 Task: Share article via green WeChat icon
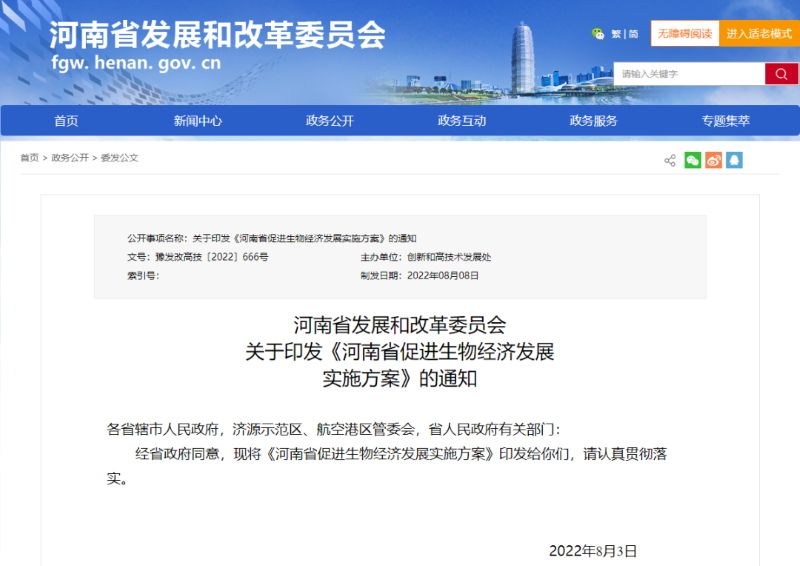click(x=692, y=160)
